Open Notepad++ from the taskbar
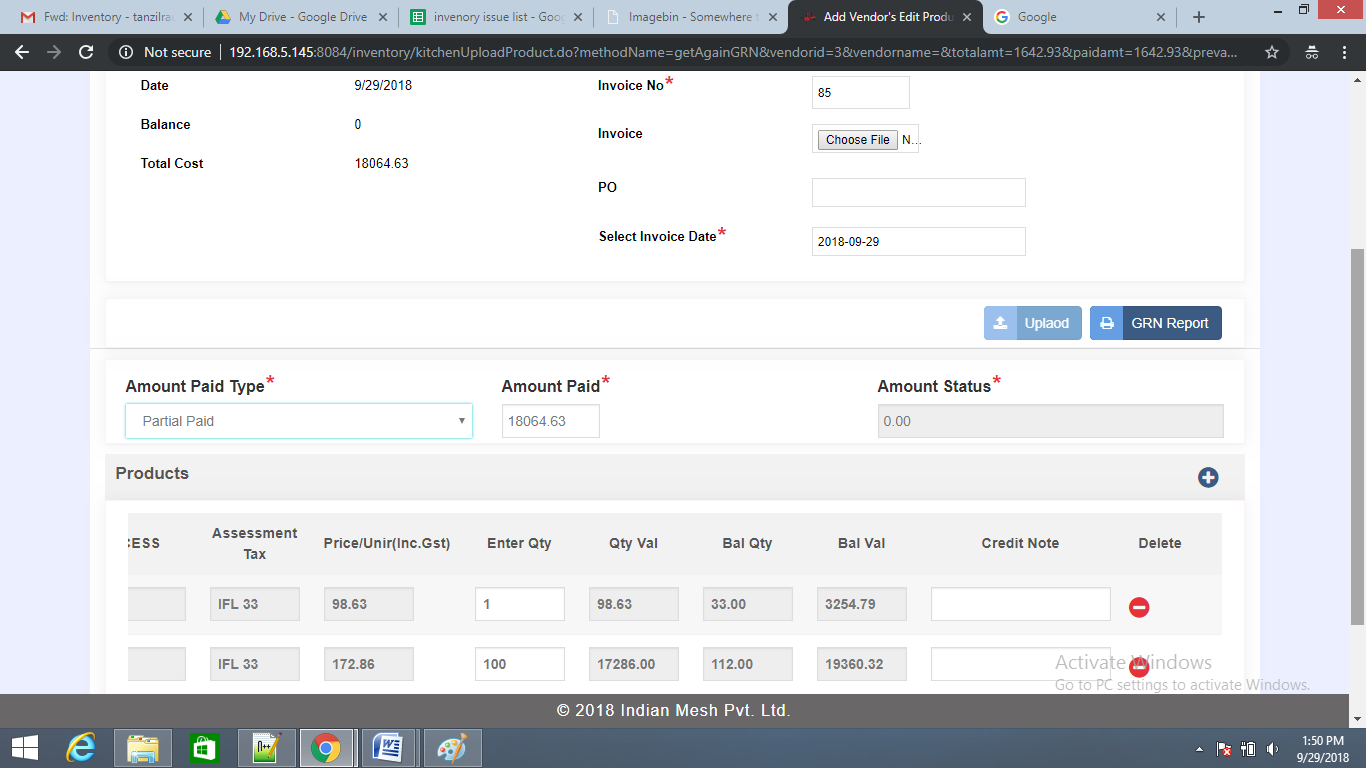1366x768 pixels. [266, 748]
